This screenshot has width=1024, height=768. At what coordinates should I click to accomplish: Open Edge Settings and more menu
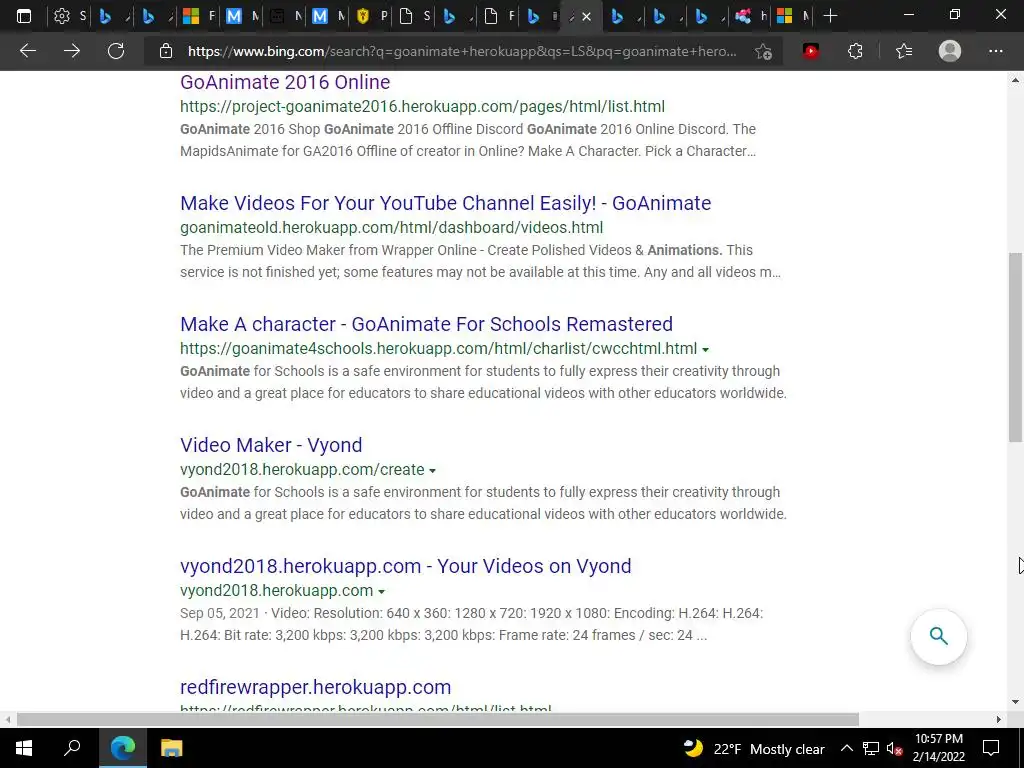tap(995, 51)
